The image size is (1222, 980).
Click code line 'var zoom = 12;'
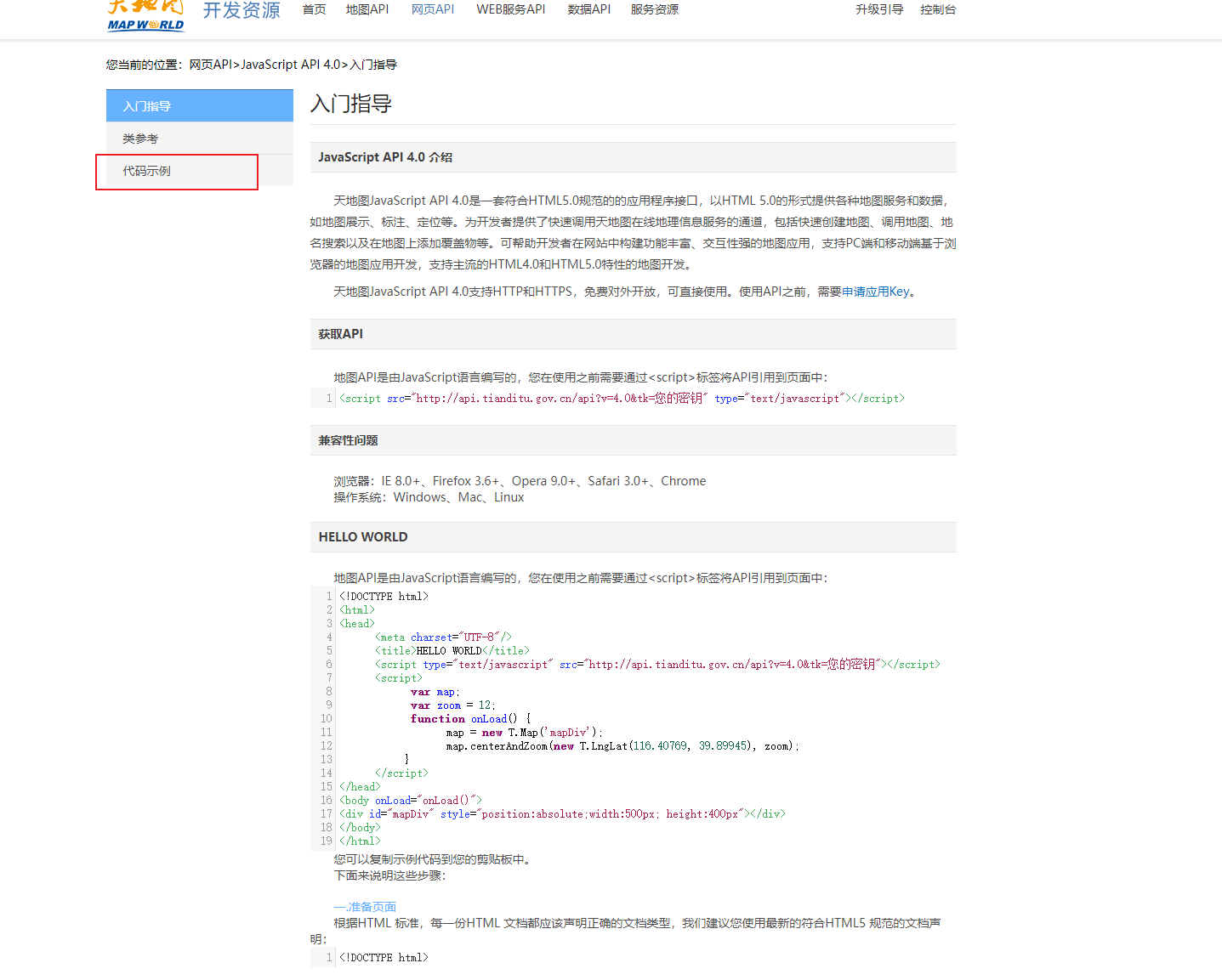pos(452,705)
